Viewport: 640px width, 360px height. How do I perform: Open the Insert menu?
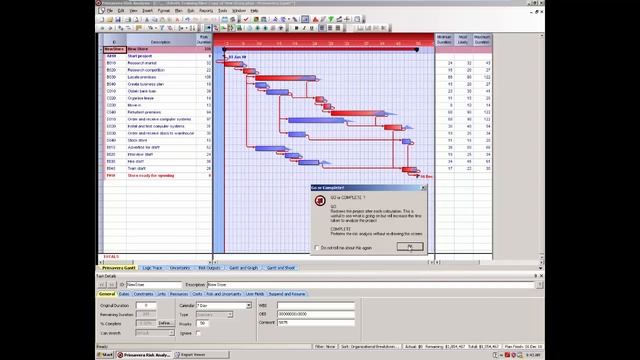[147, 11]
